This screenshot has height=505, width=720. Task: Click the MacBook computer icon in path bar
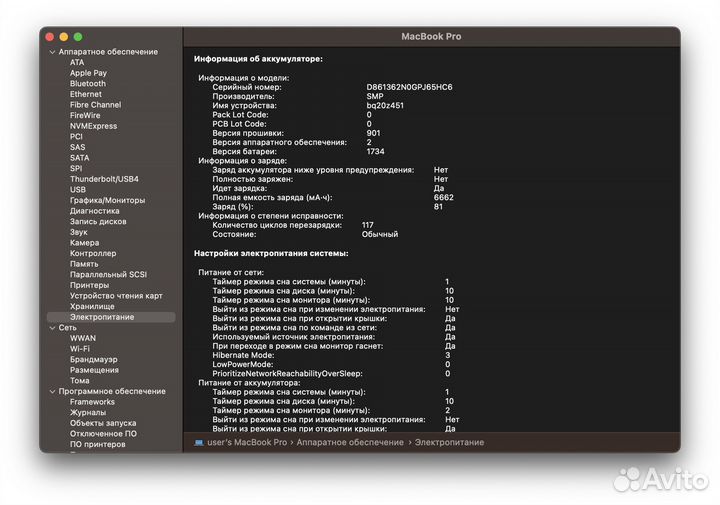click(x=199, y=443)
